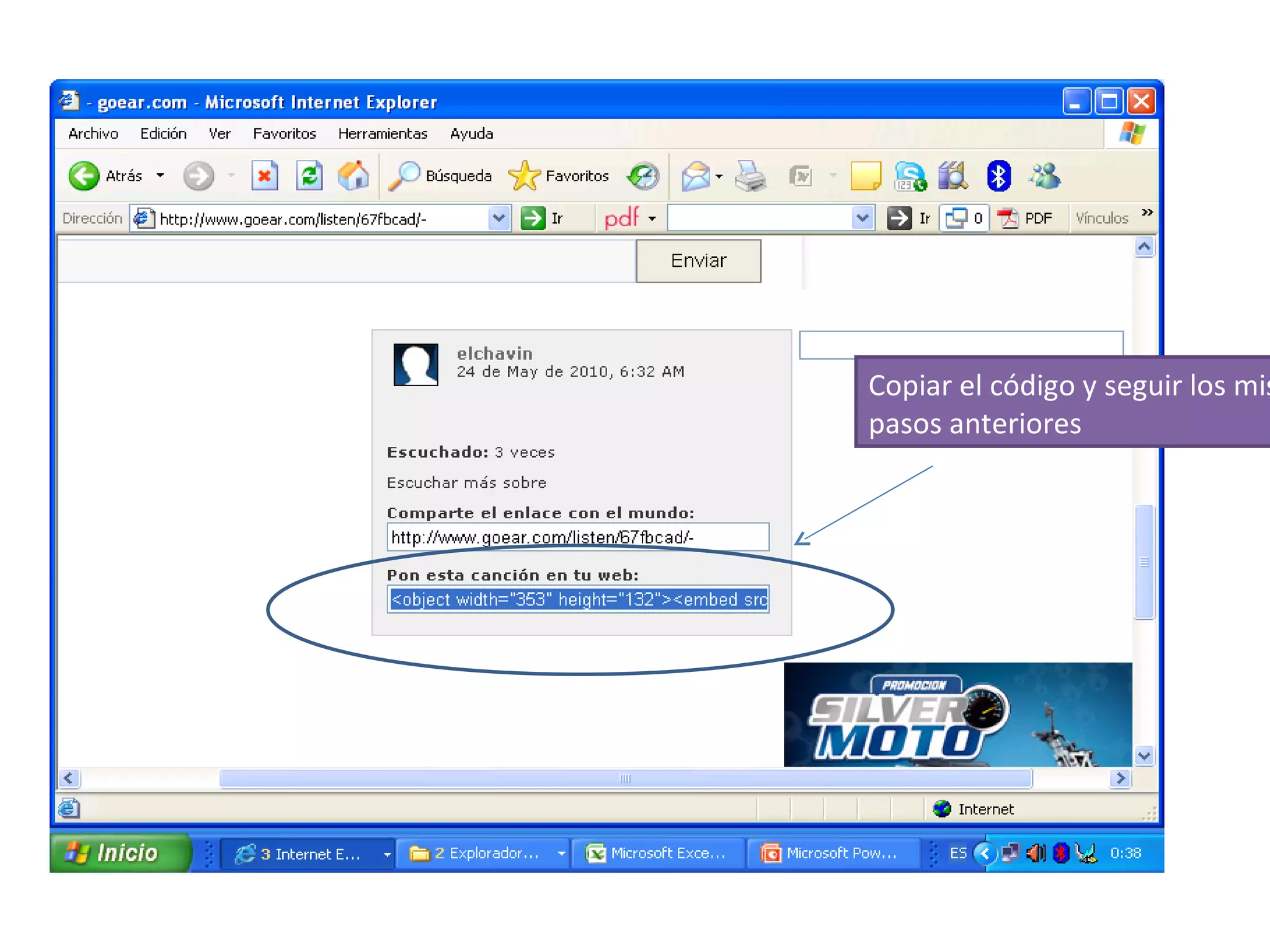Click the Skype call toolbar icon
This screenshot has width=1270, height=952.
pyautogui.click(x=910, y=176)
